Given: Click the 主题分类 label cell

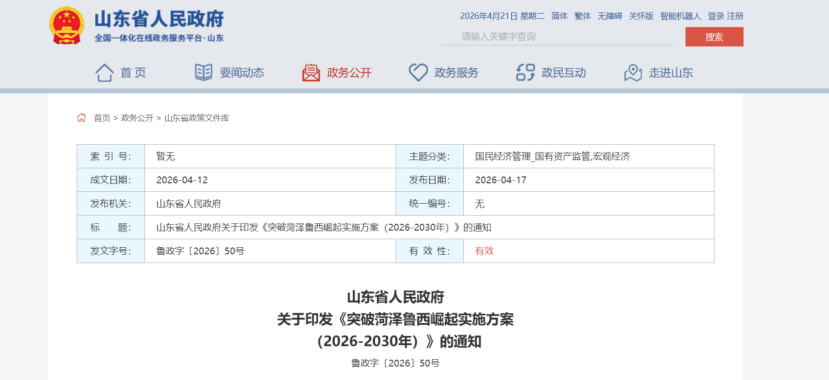Looking at the screenshot, I should (429, 156).
